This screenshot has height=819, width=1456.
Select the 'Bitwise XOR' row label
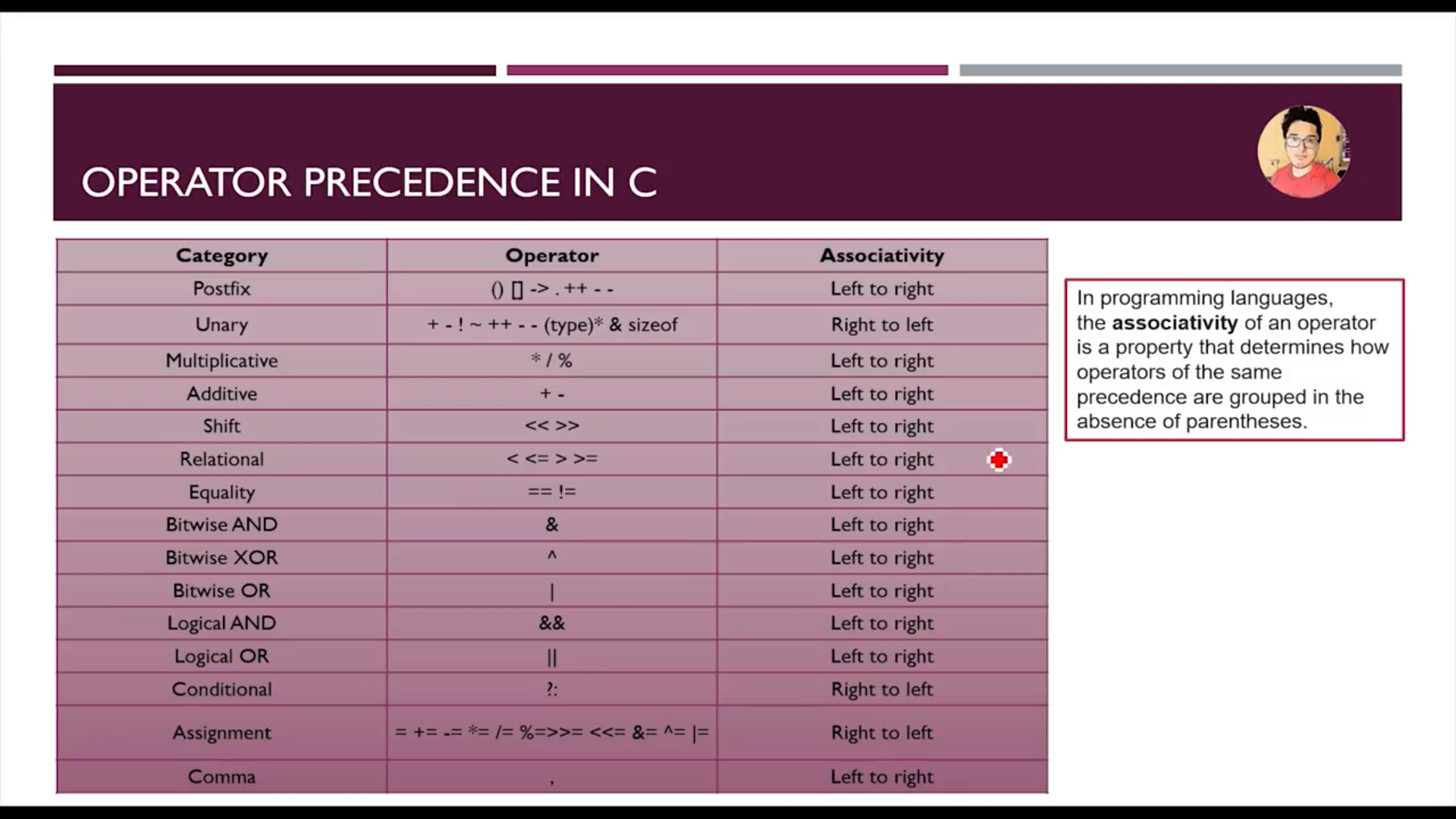point(221,557)
